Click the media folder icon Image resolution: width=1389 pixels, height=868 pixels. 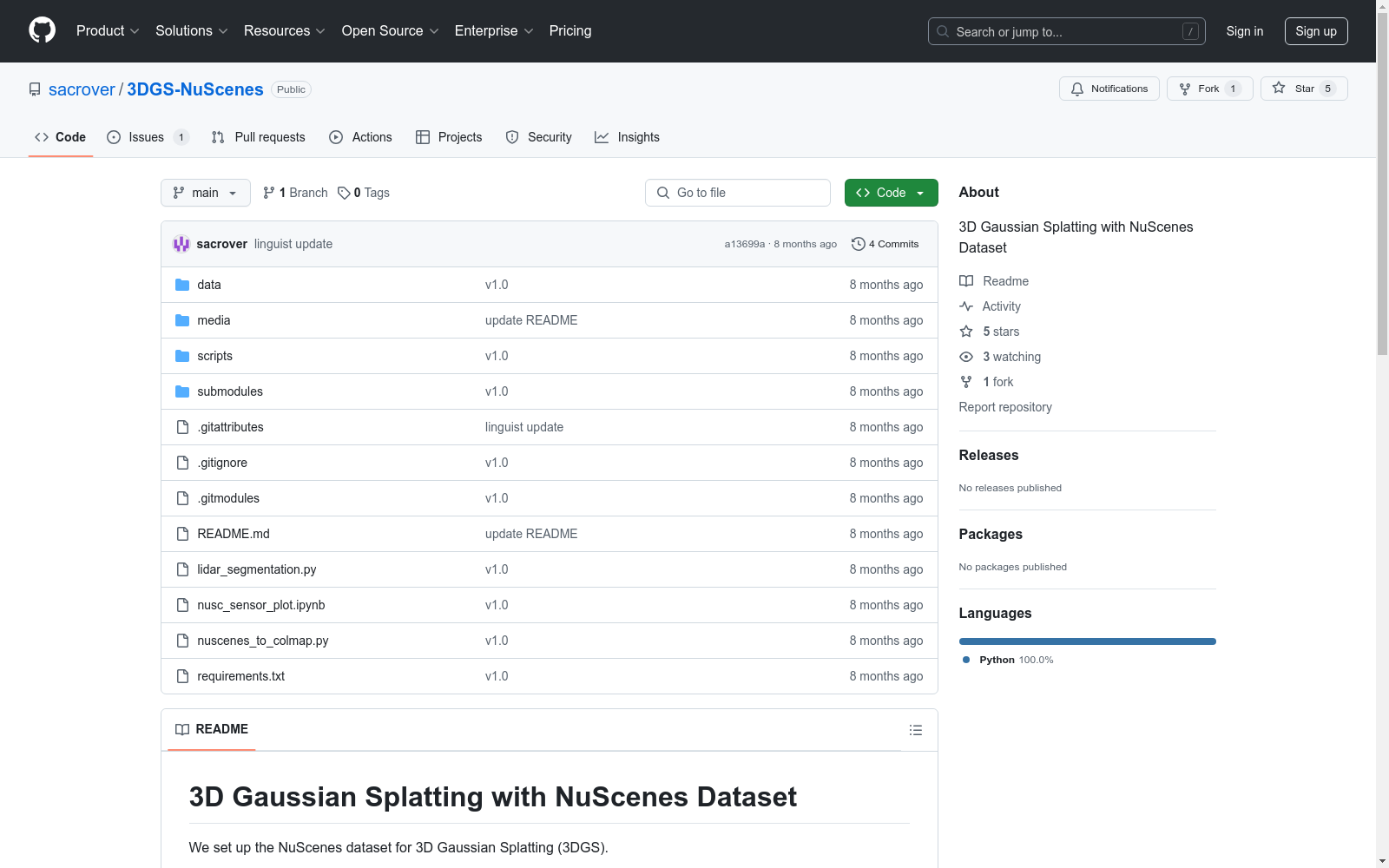click(x=182, y=320)
